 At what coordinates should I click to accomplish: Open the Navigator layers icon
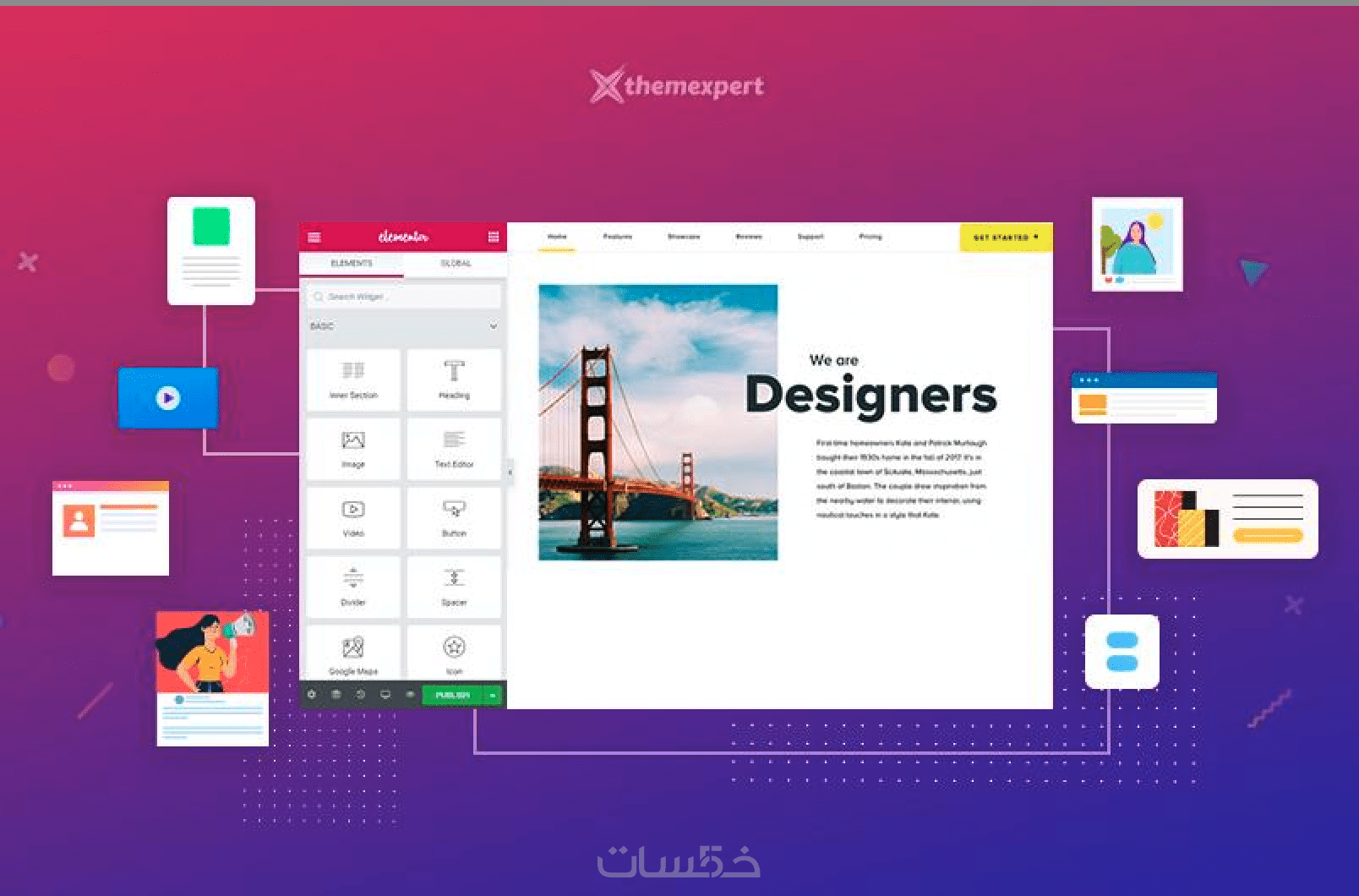tap(336, 695)
